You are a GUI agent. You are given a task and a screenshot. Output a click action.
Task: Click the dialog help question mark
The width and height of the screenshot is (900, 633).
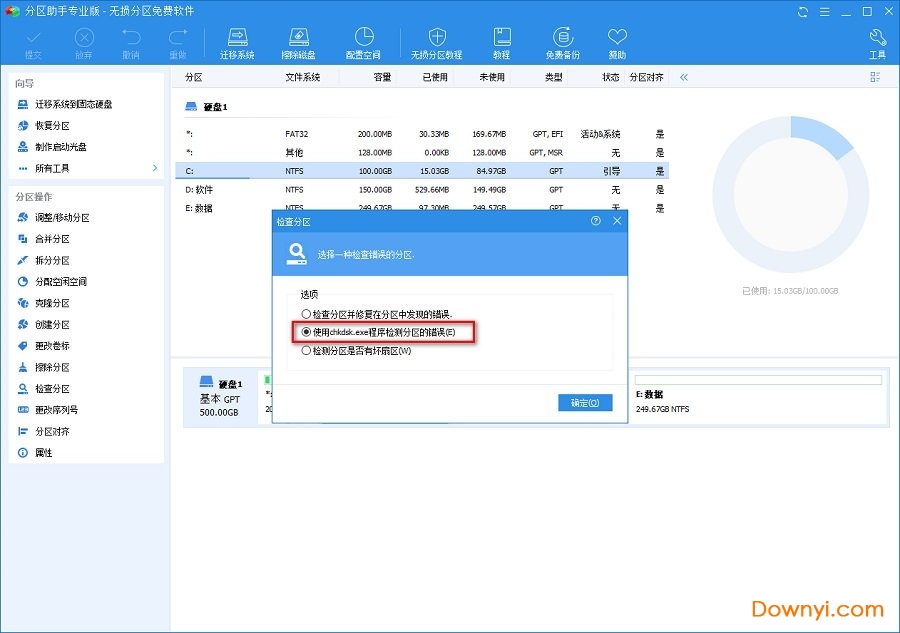tap(596, 221)
